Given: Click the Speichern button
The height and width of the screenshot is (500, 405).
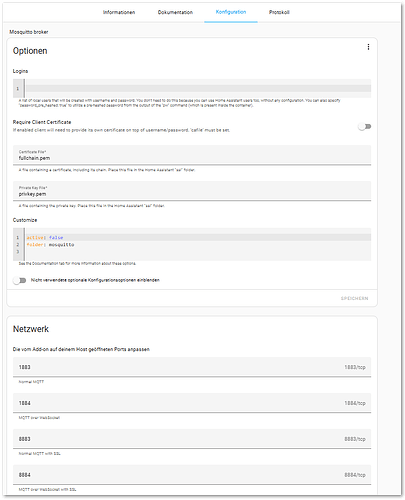Looking at the screenshot, I should pyautogui.click(x=354, y=298).
